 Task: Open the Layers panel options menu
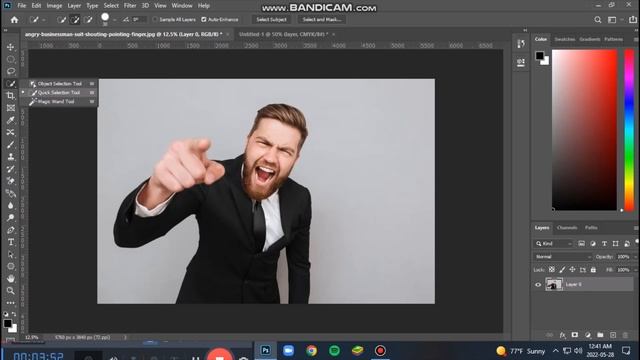636,228
